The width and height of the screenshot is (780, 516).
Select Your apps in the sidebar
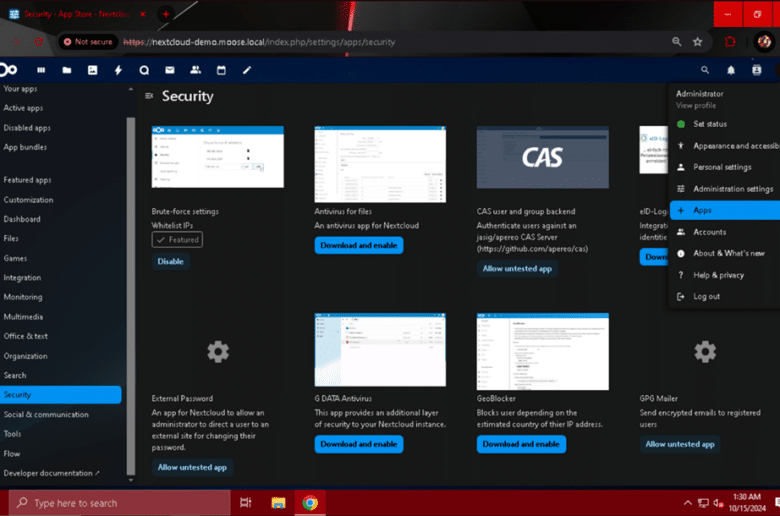pos(20,89)
